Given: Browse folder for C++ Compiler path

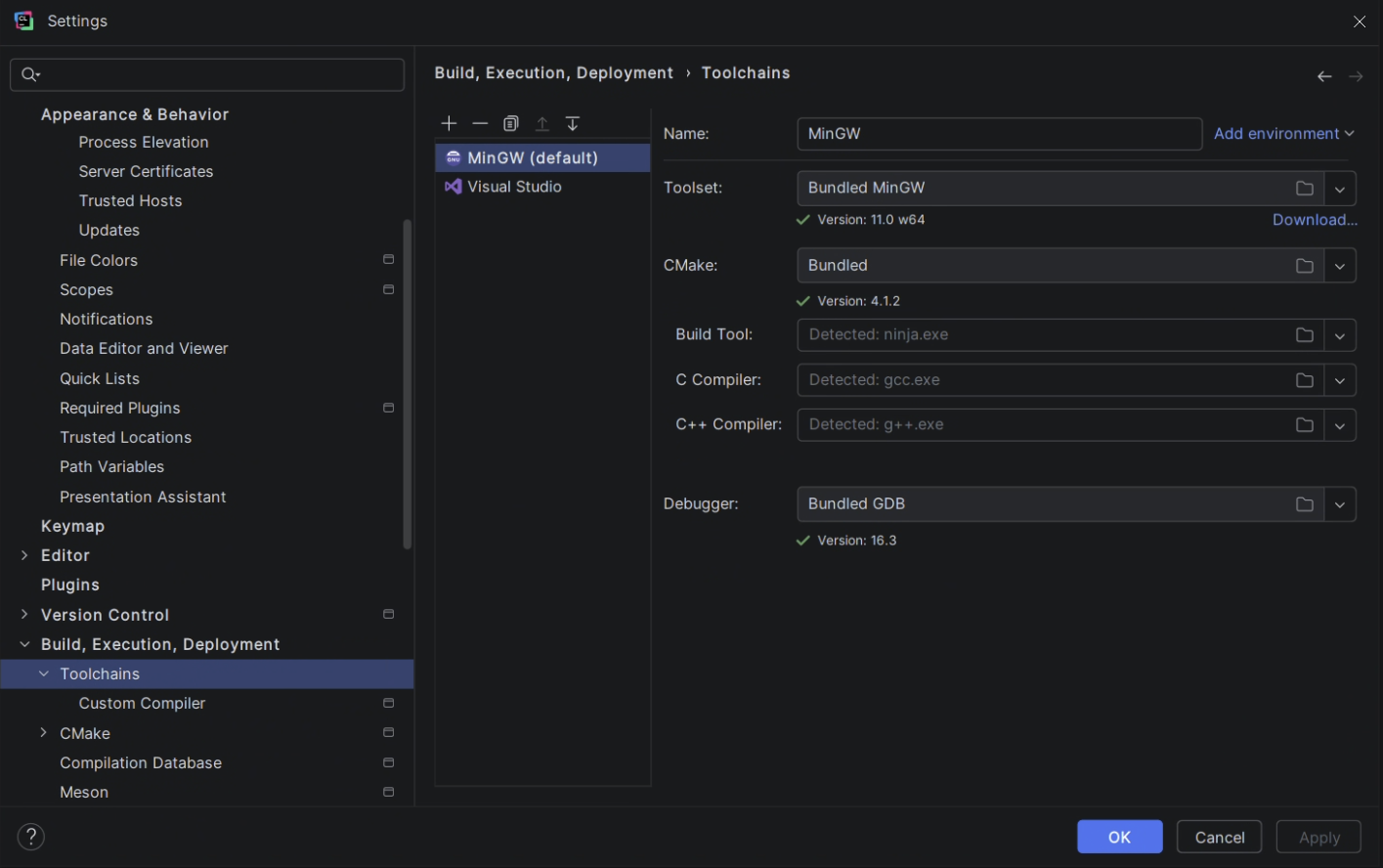Looking at the screenshot, I should pyautogui.click(x=1305, y=425).
